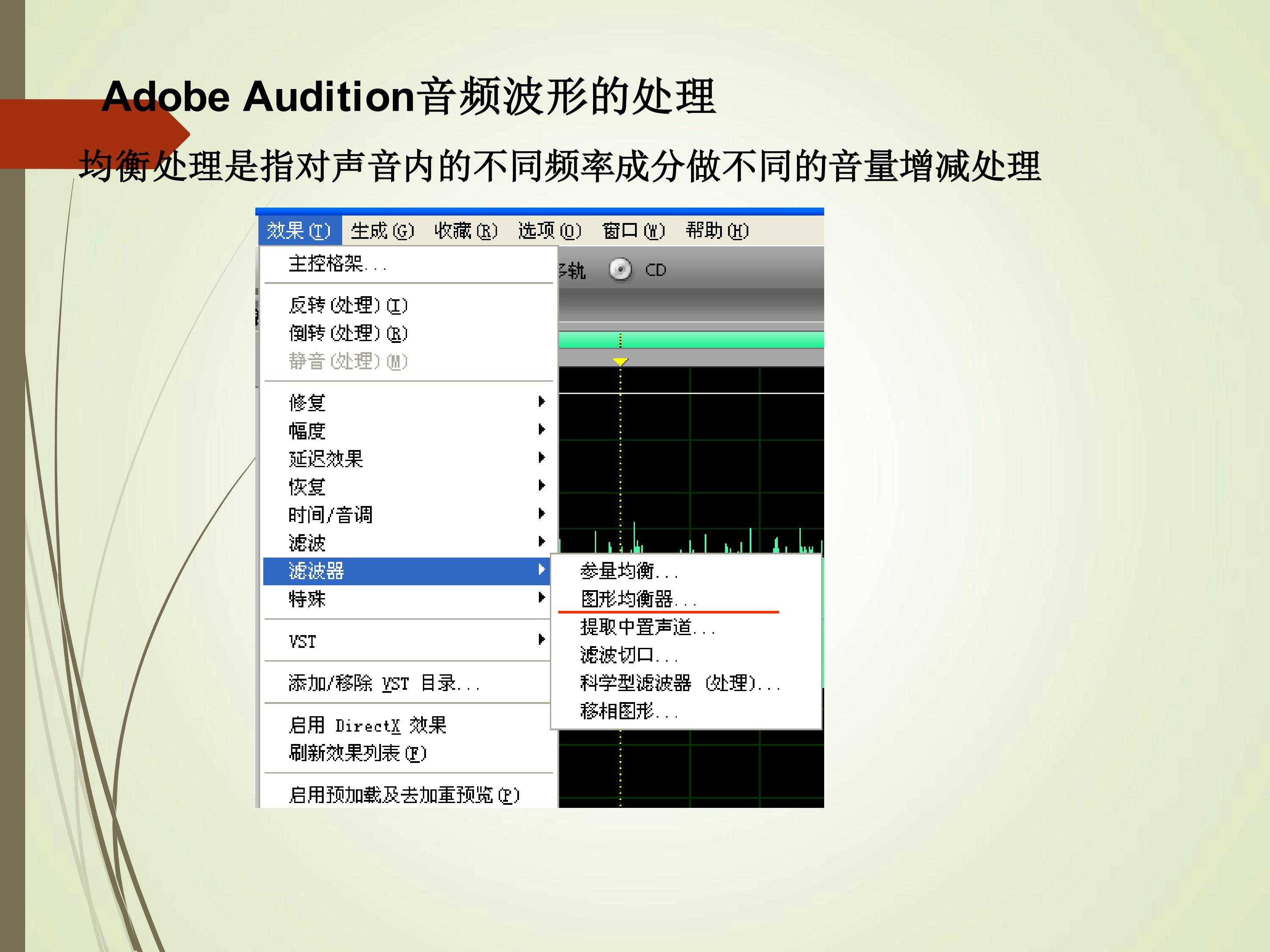Open the 窗口(W) menu
Viewport: 1270px width, 952px height.
[634, 231]
